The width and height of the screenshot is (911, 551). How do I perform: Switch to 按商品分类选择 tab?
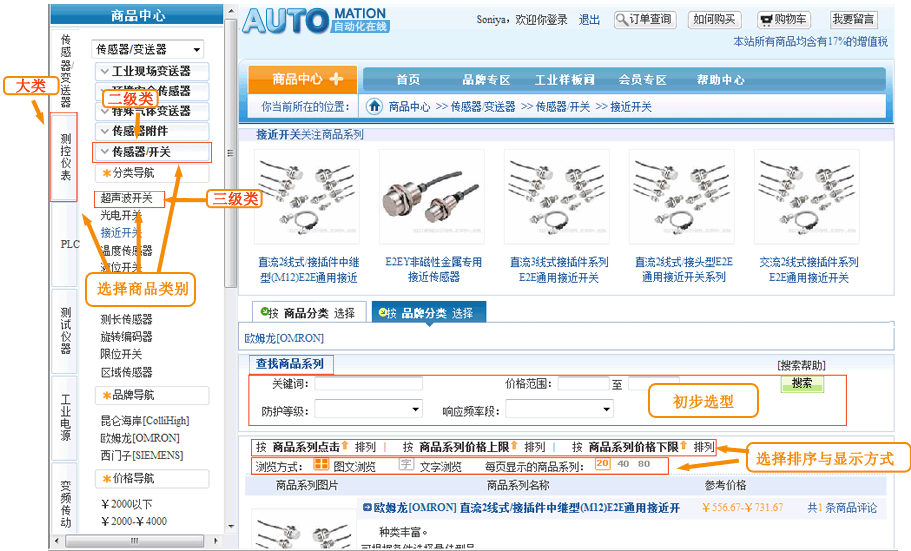coord(309,313)
